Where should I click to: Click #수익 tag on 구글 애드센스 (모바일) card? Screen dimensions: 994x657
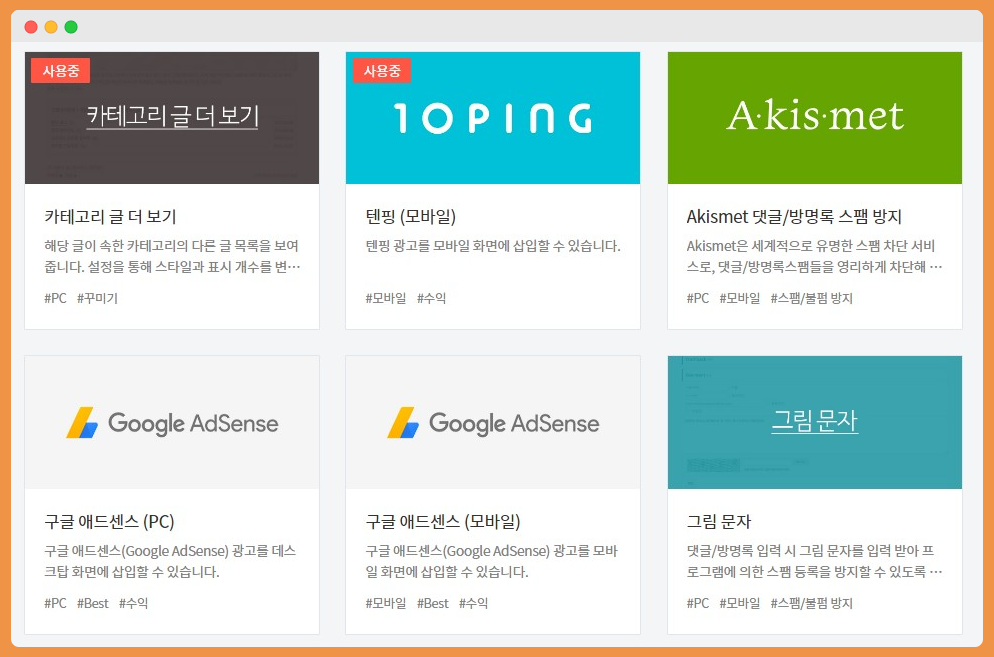(x=474, y=603)
